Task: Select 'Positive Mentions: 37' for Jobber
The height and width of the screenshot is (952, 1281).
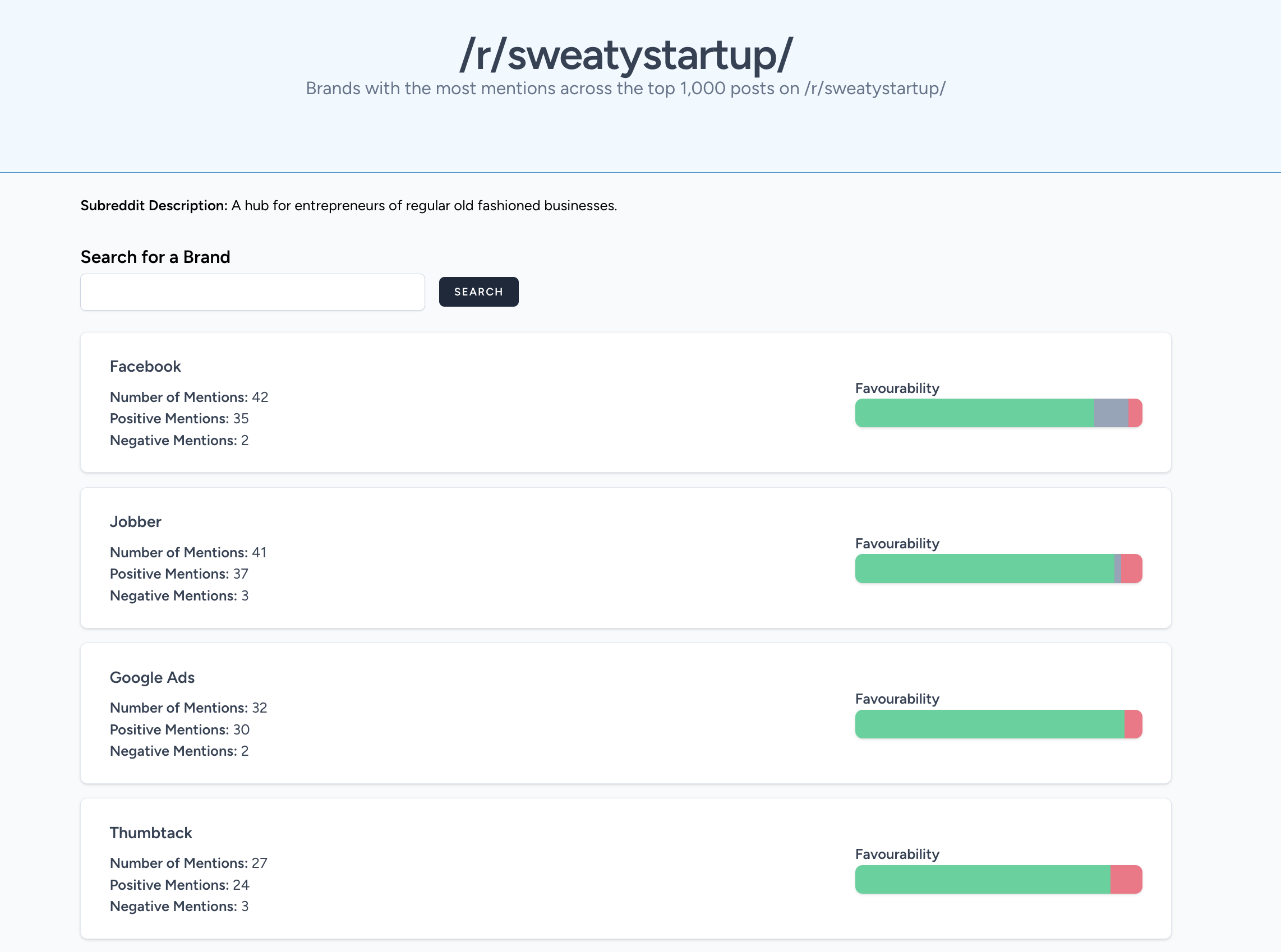Action: [x=179, y=574]
